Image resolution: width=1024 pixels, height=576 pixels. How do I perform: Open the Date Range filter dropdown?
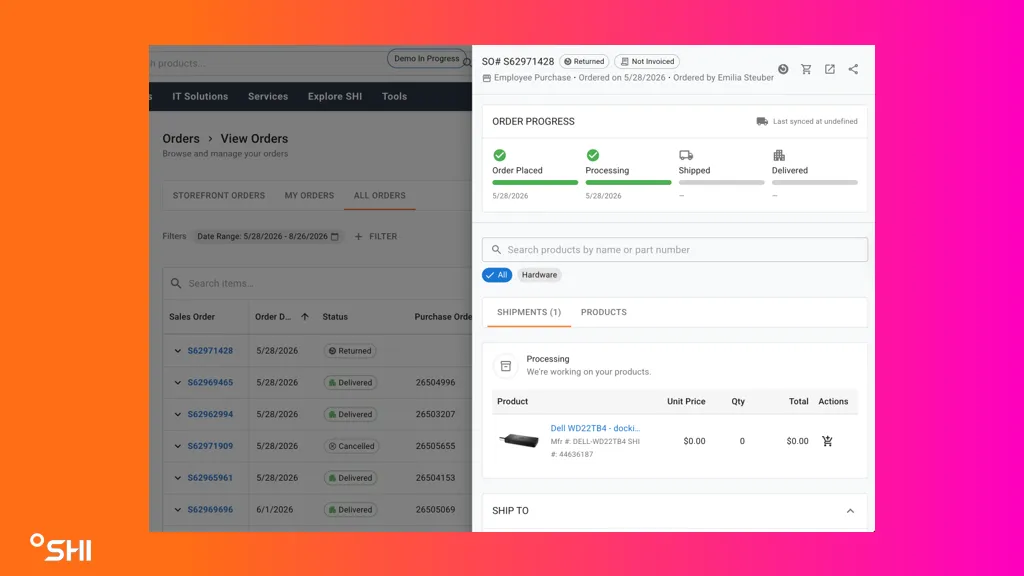268,236
